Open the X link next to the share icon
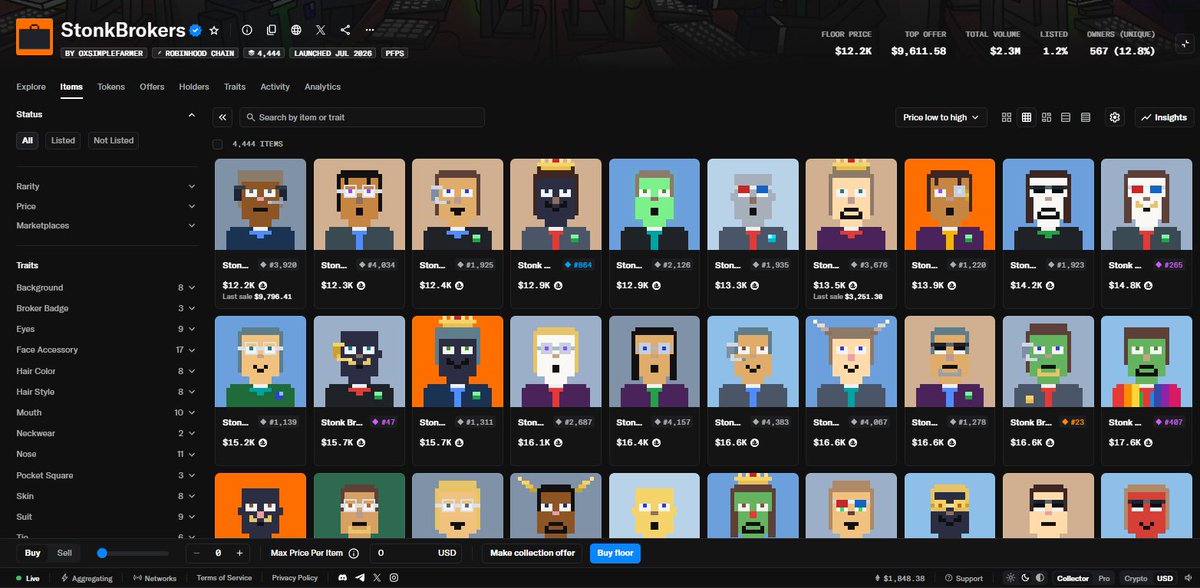Viewport: 1200px width, 588px height. (x=320, y=31)
